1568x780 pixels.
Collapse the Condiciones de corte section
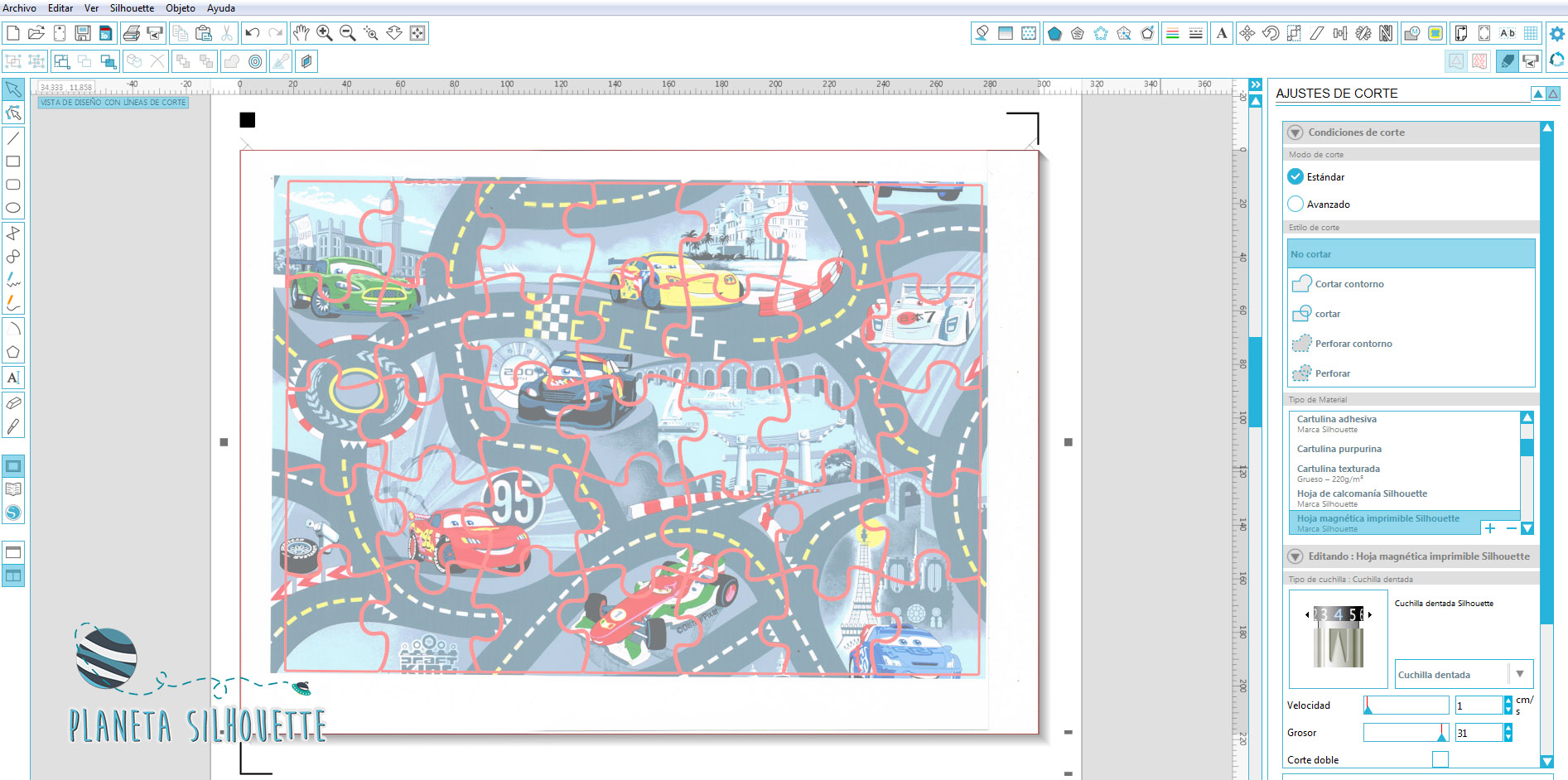pyautogui.click(x=1295, y=132)
